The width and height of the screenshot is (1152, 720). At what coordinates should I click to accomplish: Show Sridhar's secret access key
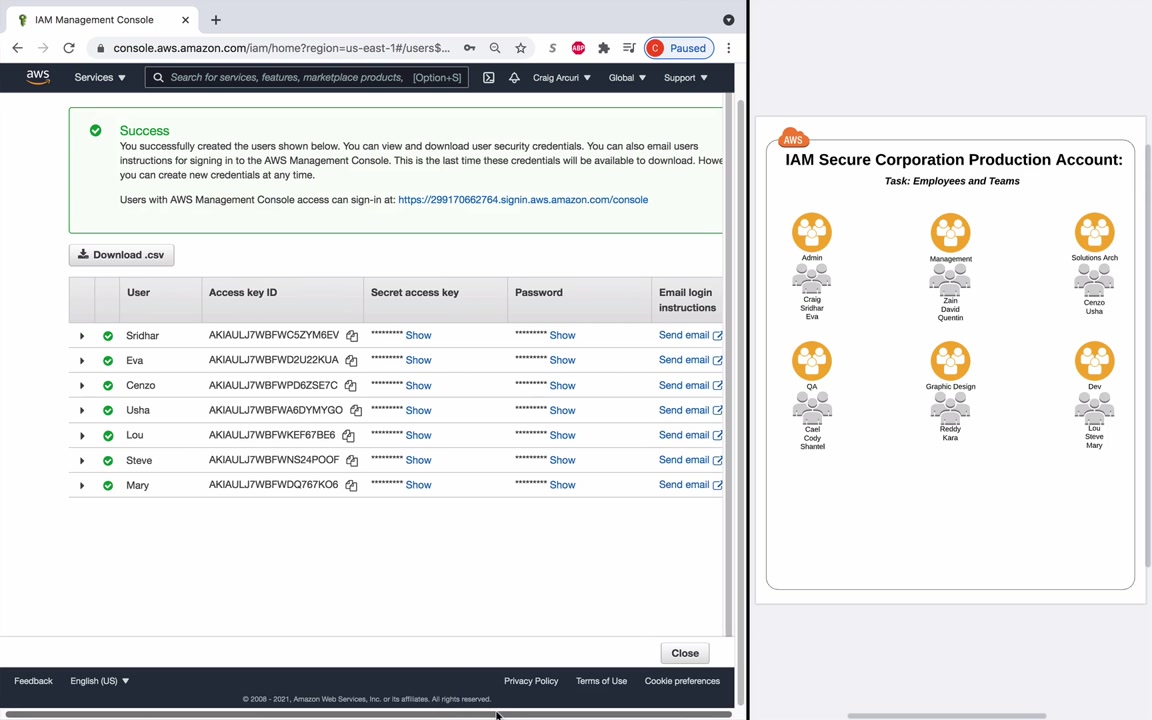coord(419,335)
